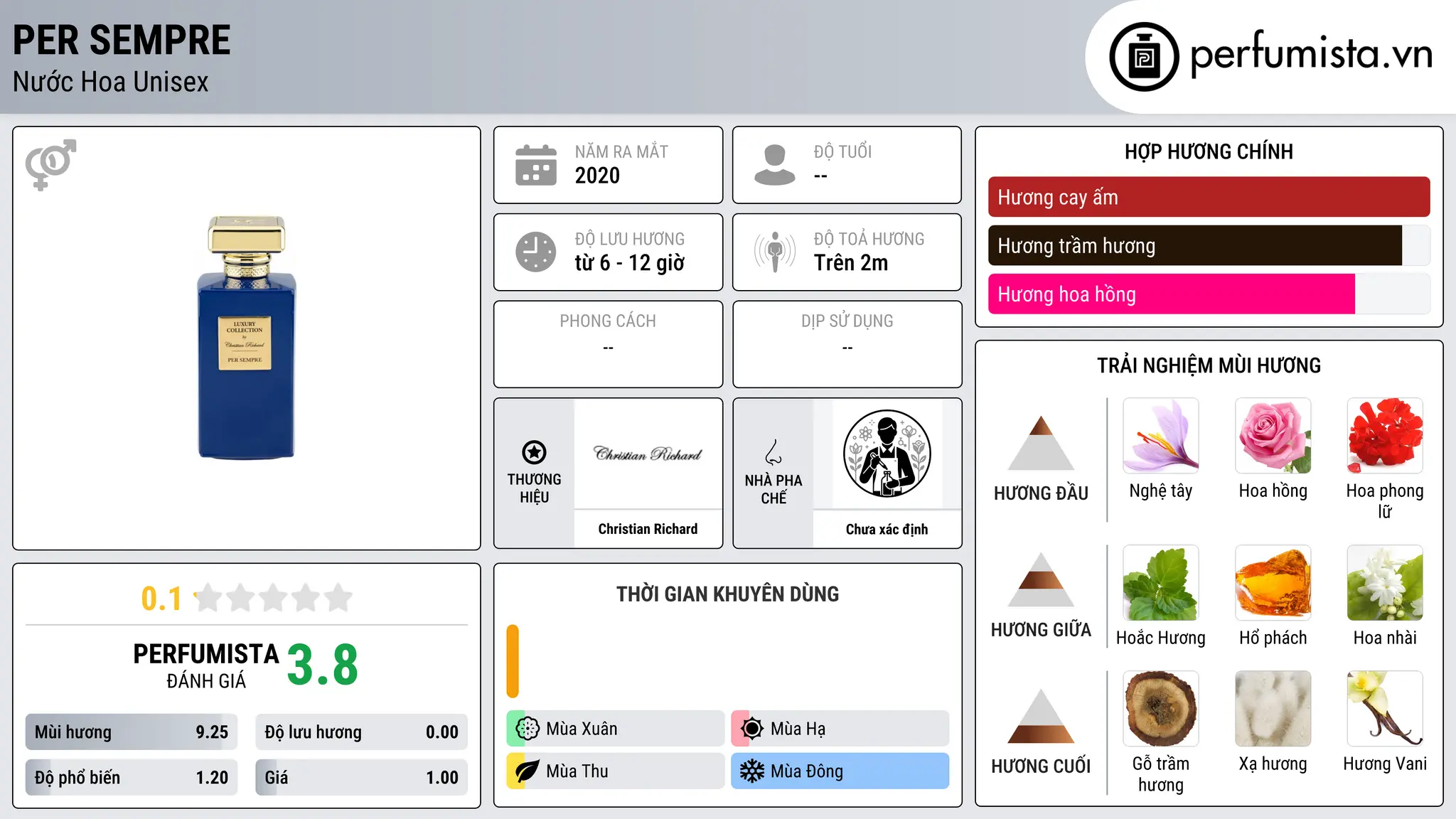Viewport: 1456px width, 819px height.
Task: Click the PER SEMPRE title
Action: [122, 40]
